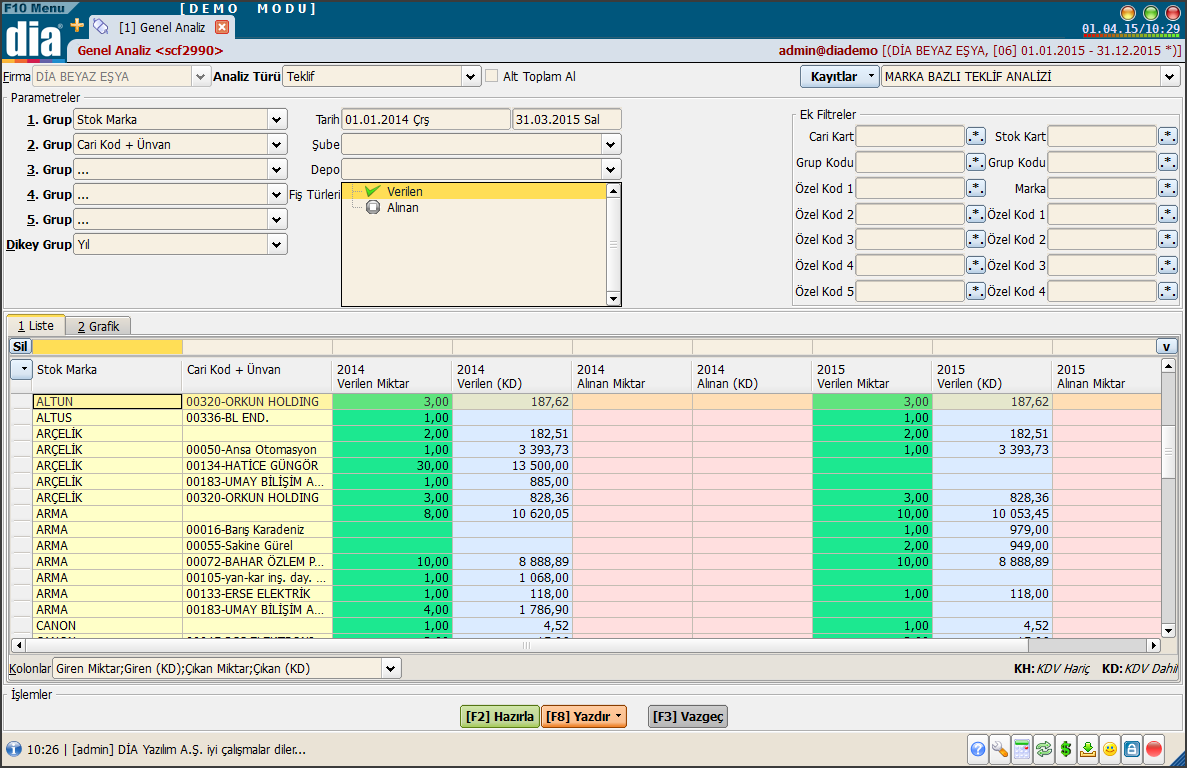Open the right Grup Kodu lookup button
Screen dimensions: 1187x768
click(1168, 162)
